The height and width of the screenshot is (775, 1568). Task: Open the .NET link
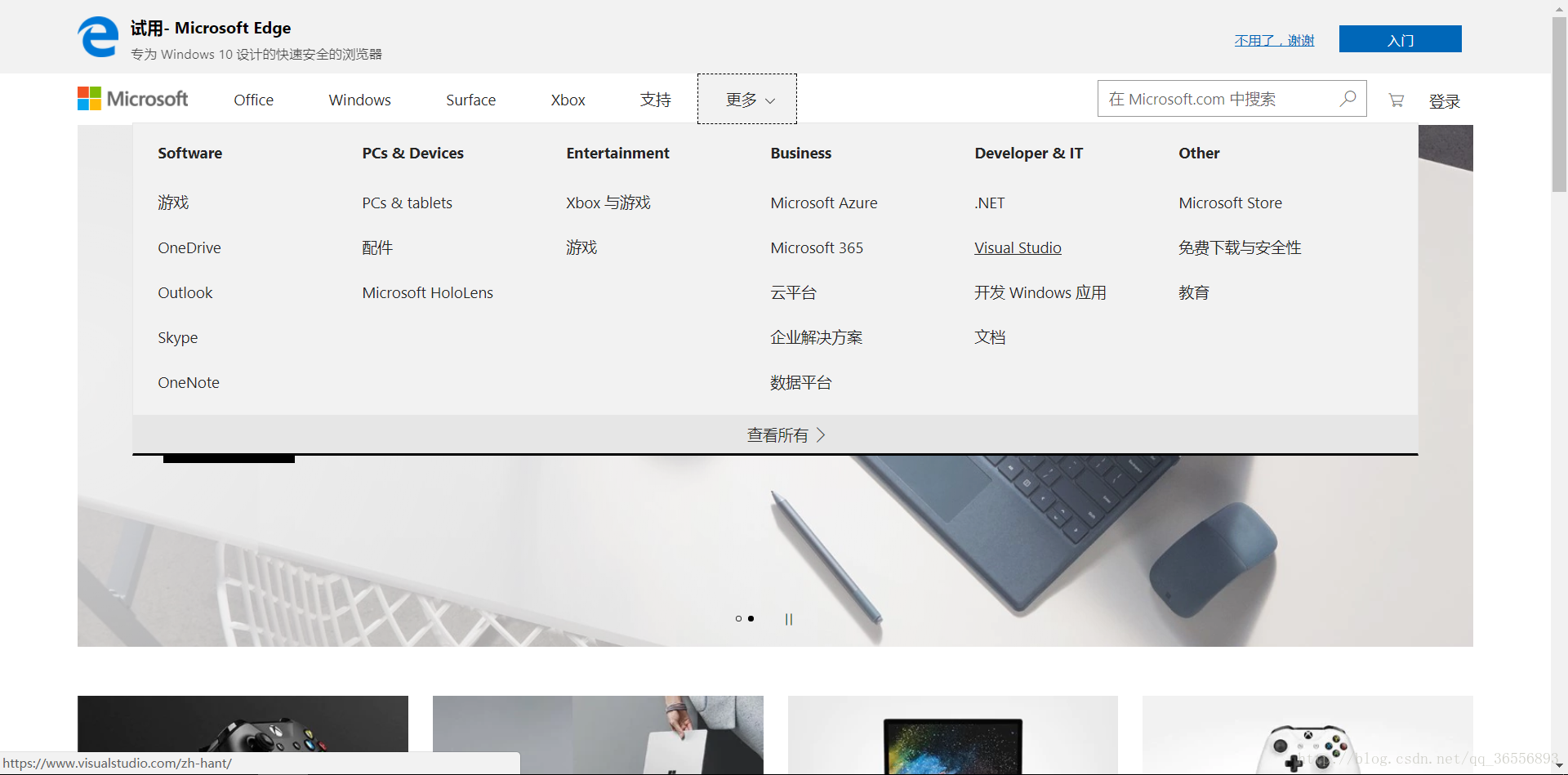pos(990,203)
